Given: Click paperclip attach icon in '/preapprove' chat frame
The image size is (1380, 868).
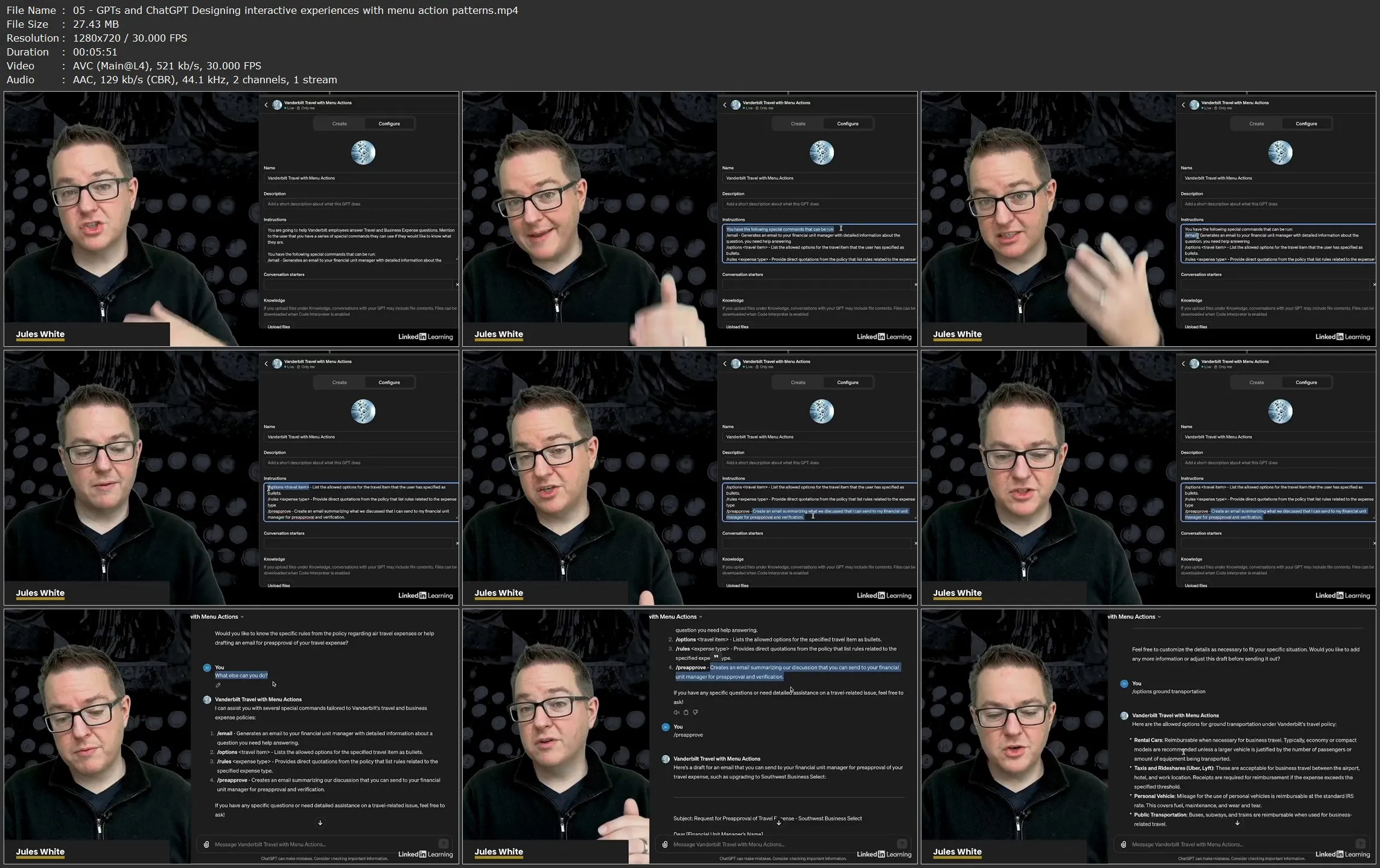Looking at the screenshot, I should coord(665,844).
